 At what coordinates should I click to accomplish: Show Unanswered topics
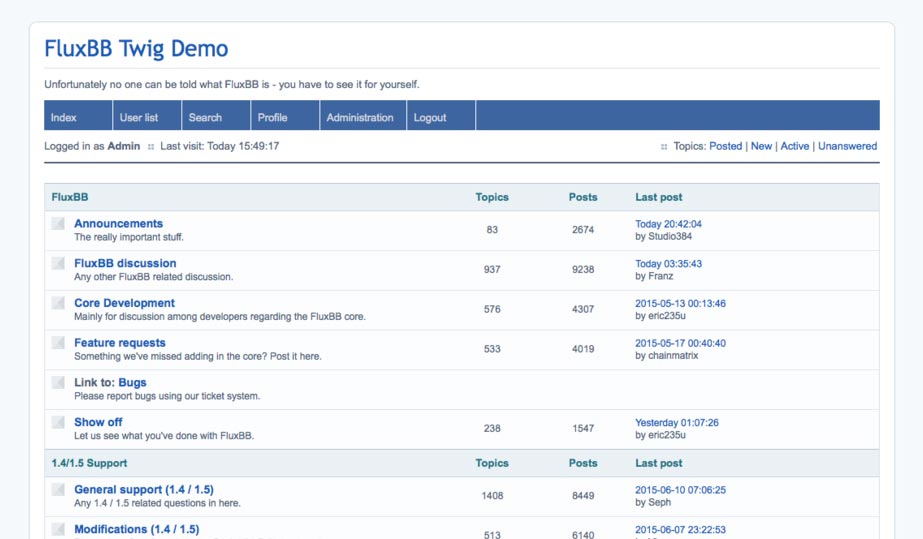[x=847, y=146]
